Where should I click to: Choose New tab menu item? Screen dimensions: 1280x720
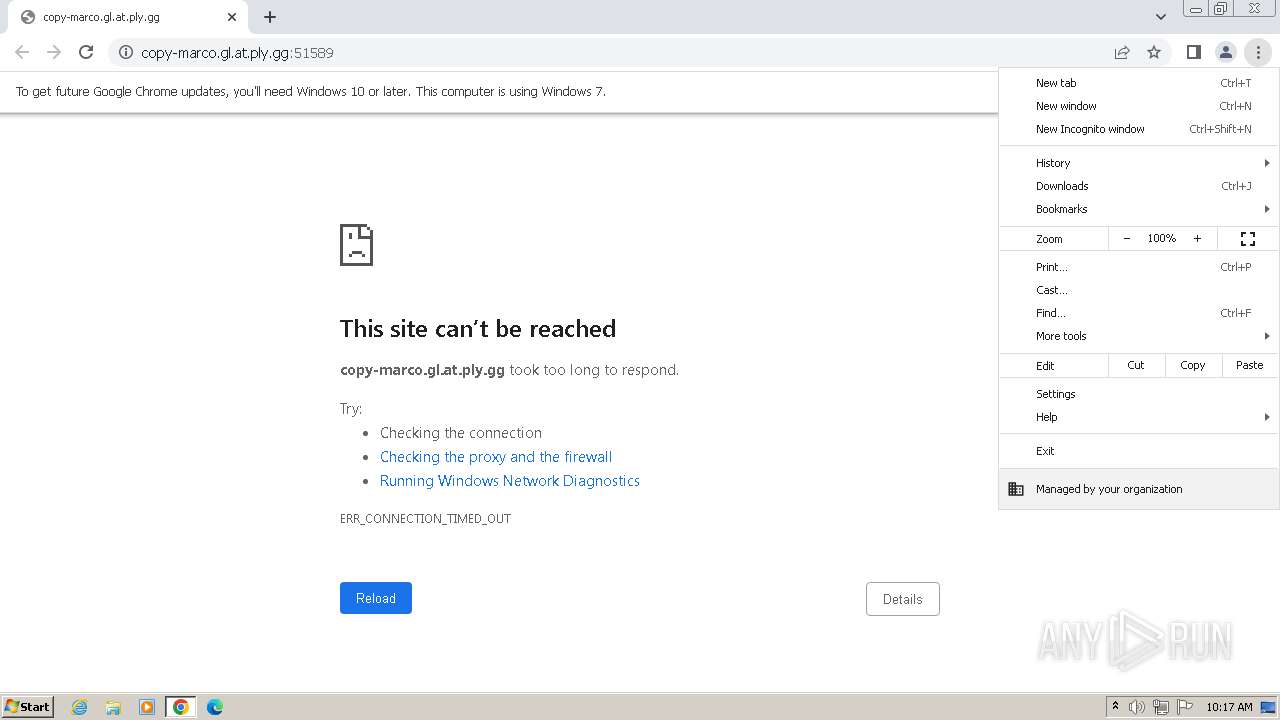[x=1139, y=83]
